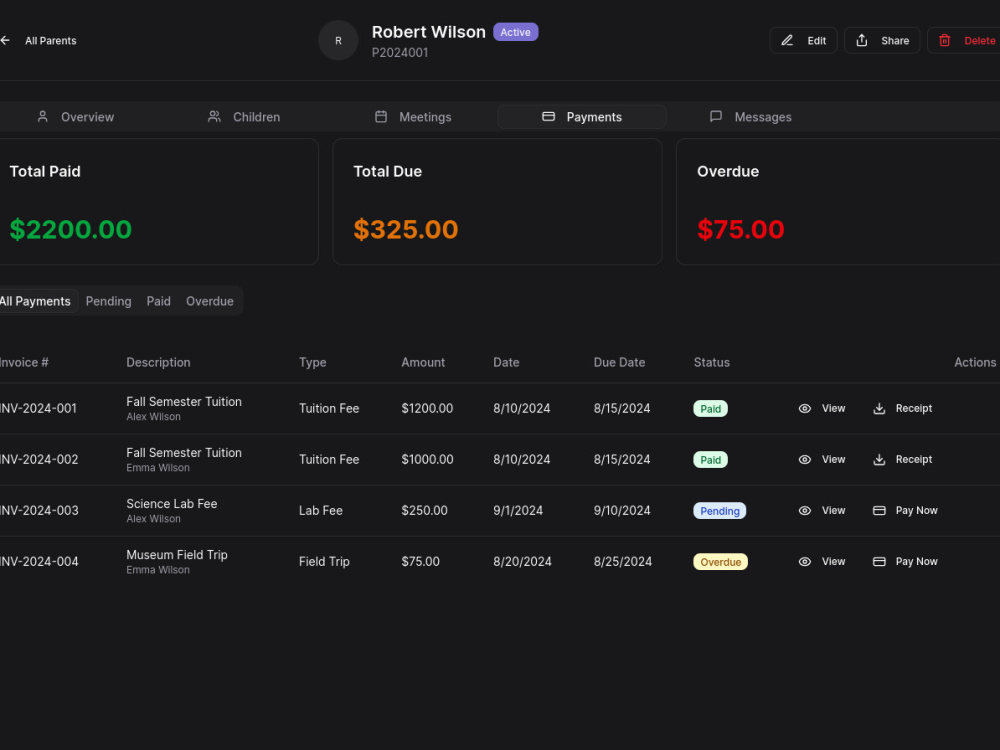This screenshot has width=1000, height=750.
Task: Click the Museum Field Trip description
Action: tap(177, 555)
